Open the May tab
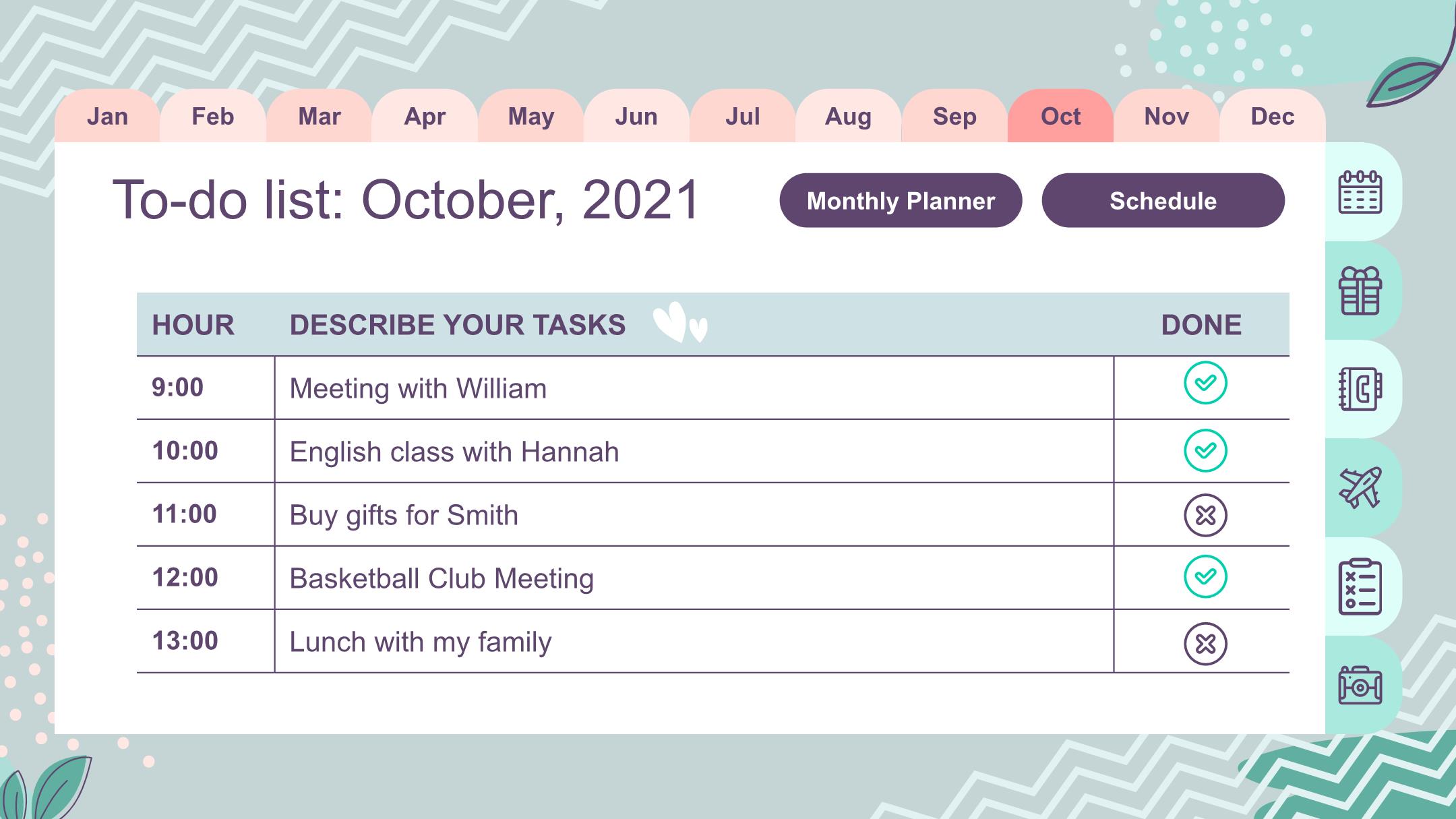This screenshot has width=1456, height=819. [531, 116]
